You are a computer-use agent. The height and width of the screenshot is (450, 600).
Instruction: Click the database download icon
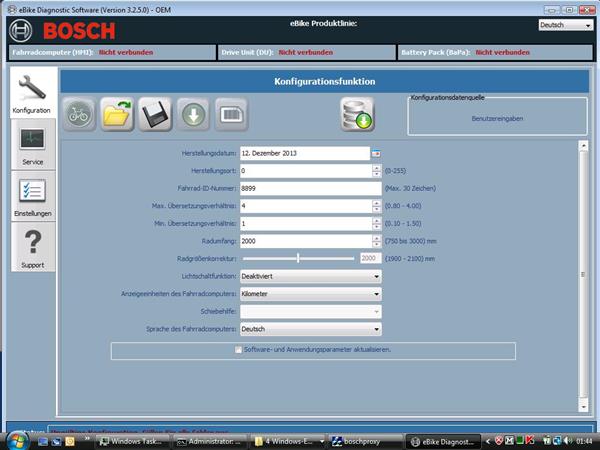[x=357, y=114]
